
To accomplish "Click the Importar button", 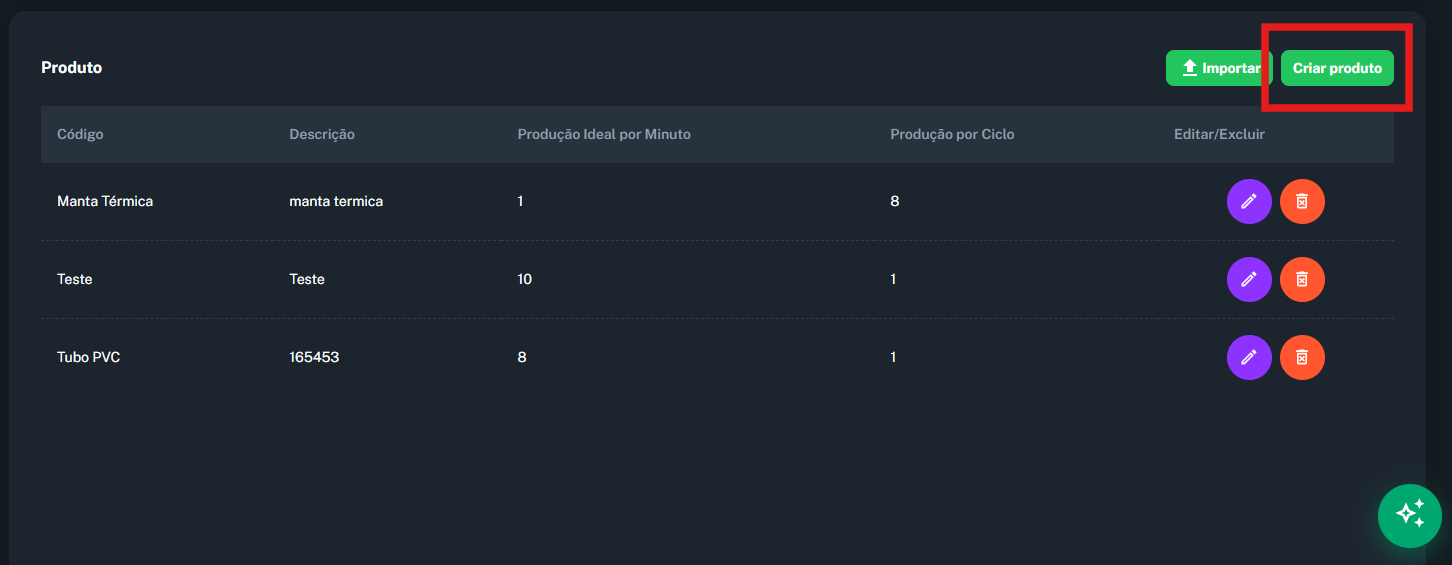I will [1219, 68].
